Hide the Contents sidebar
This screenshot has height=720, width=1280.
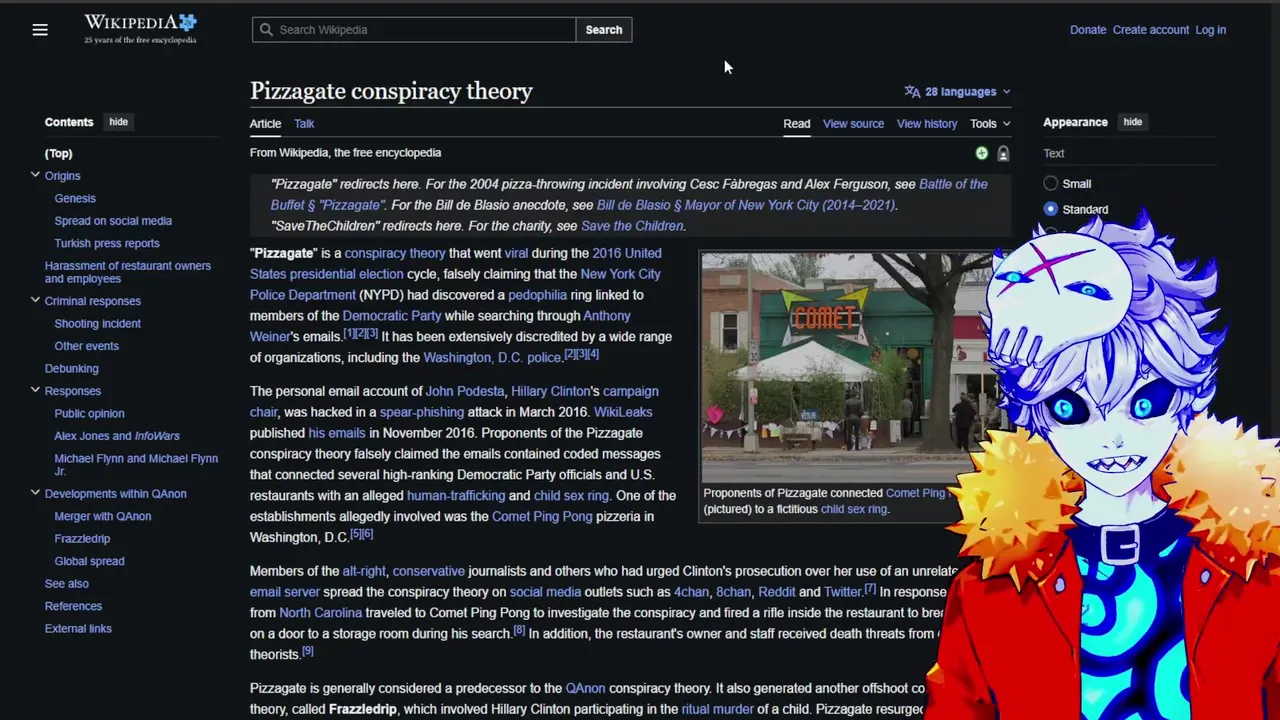(x=118, y=122)
